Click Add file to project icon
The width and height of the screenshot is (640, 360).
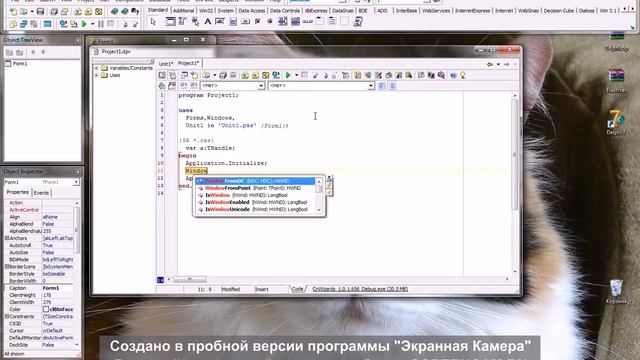pos(78,12)
